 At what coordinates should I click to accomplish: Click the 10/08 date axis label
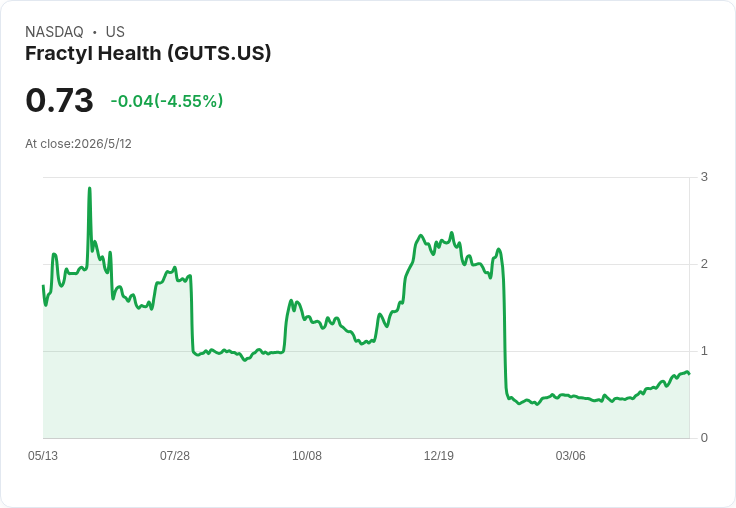coord(307,456)
